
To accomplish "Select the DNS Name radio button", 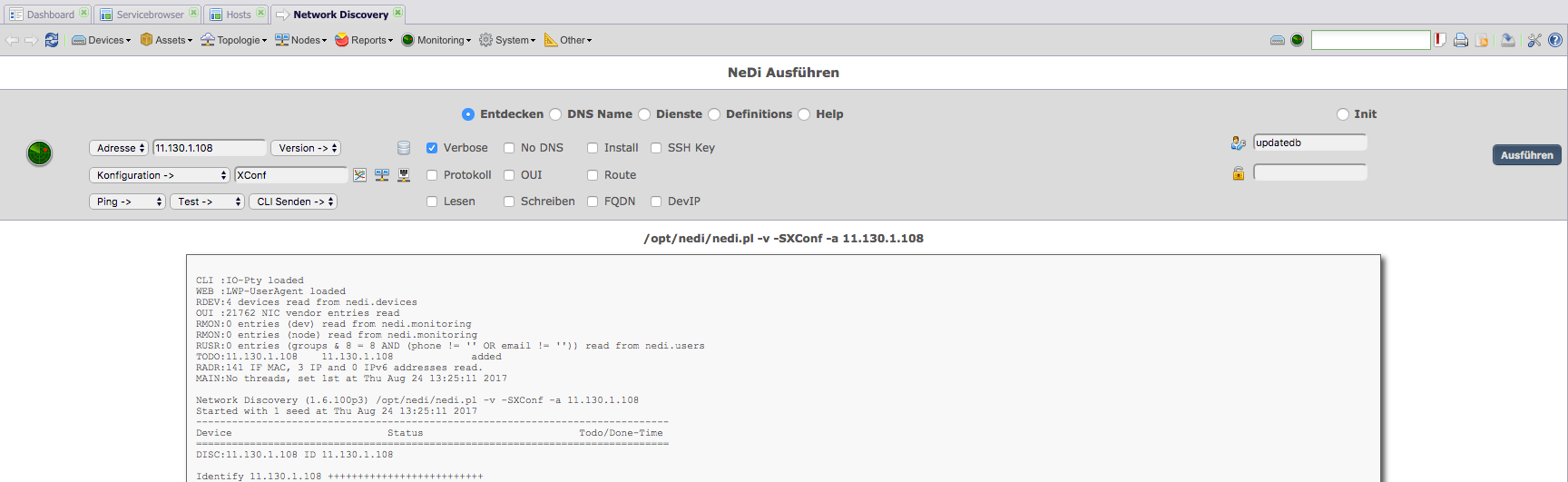I will click(555, 114).
